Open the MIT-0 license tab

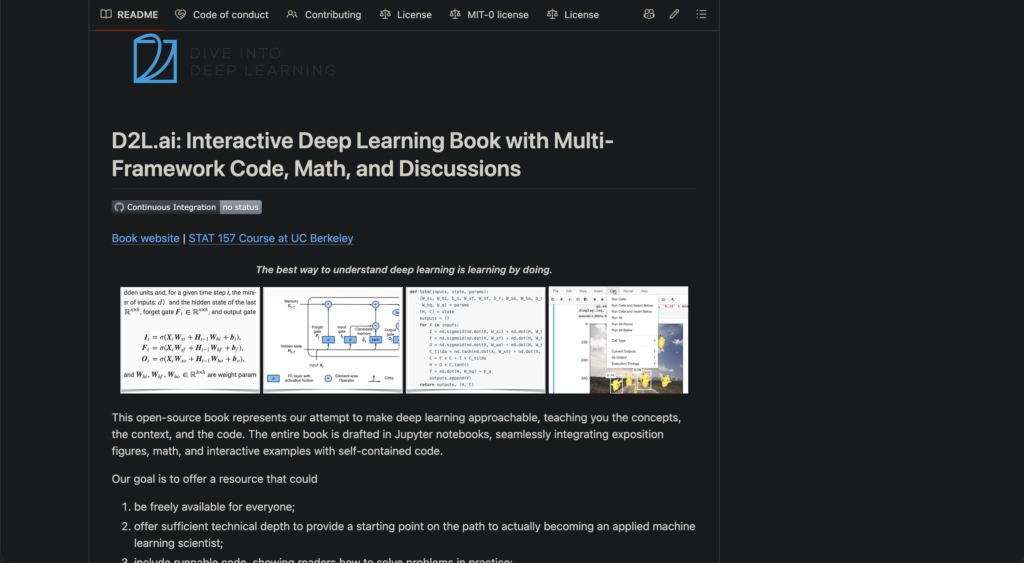click(x=489, y=14)
